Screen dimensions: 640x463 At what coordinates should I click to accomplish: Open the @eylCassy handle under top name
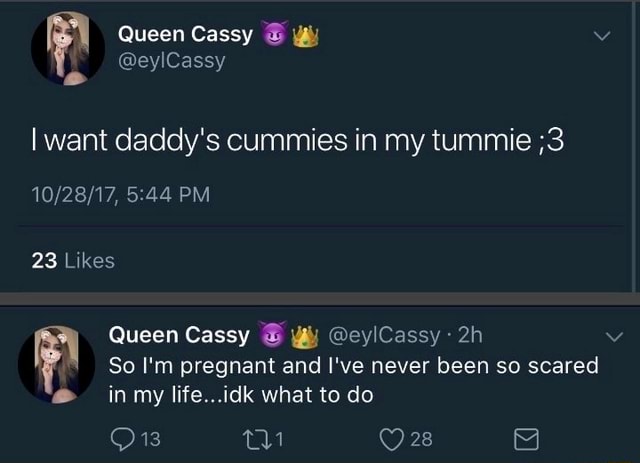(x=172, y=62)
